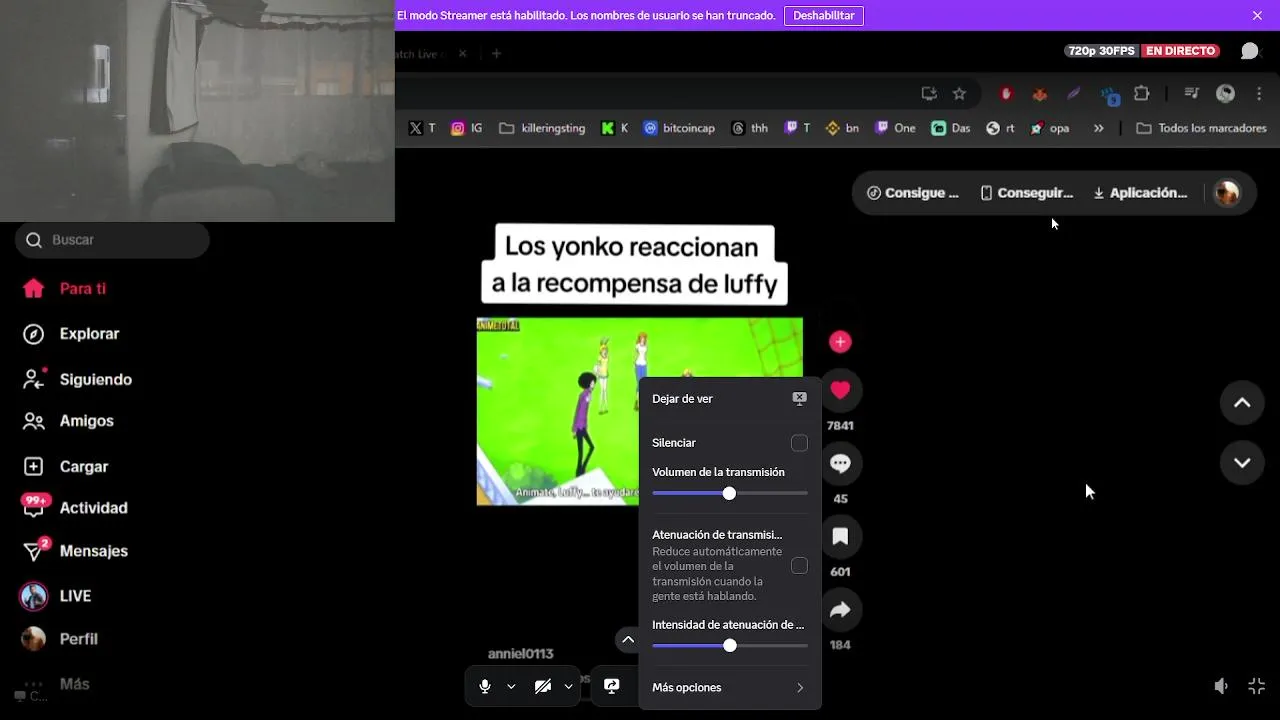Share the video with arrow icon
Viewport: 1280px width, 720px height.
click(x=840, y=610)
